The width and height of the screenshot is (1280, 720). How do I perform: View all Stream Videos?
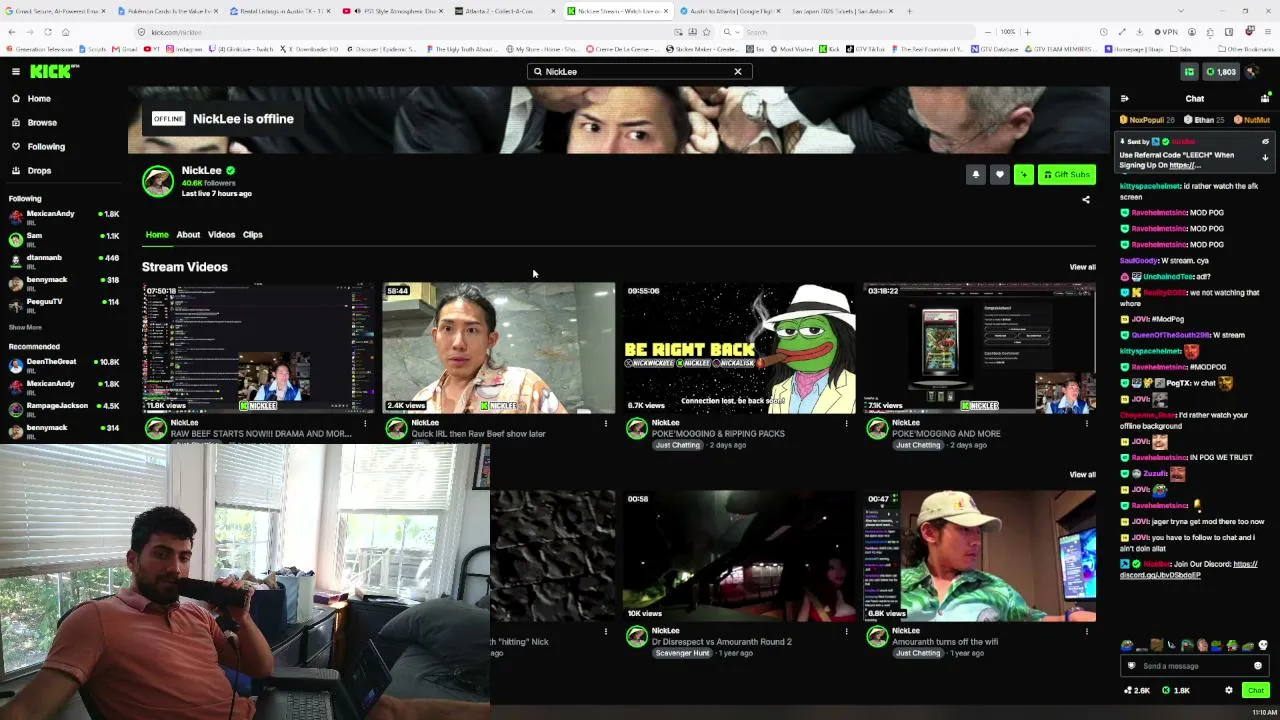(x=1082, y=267)
